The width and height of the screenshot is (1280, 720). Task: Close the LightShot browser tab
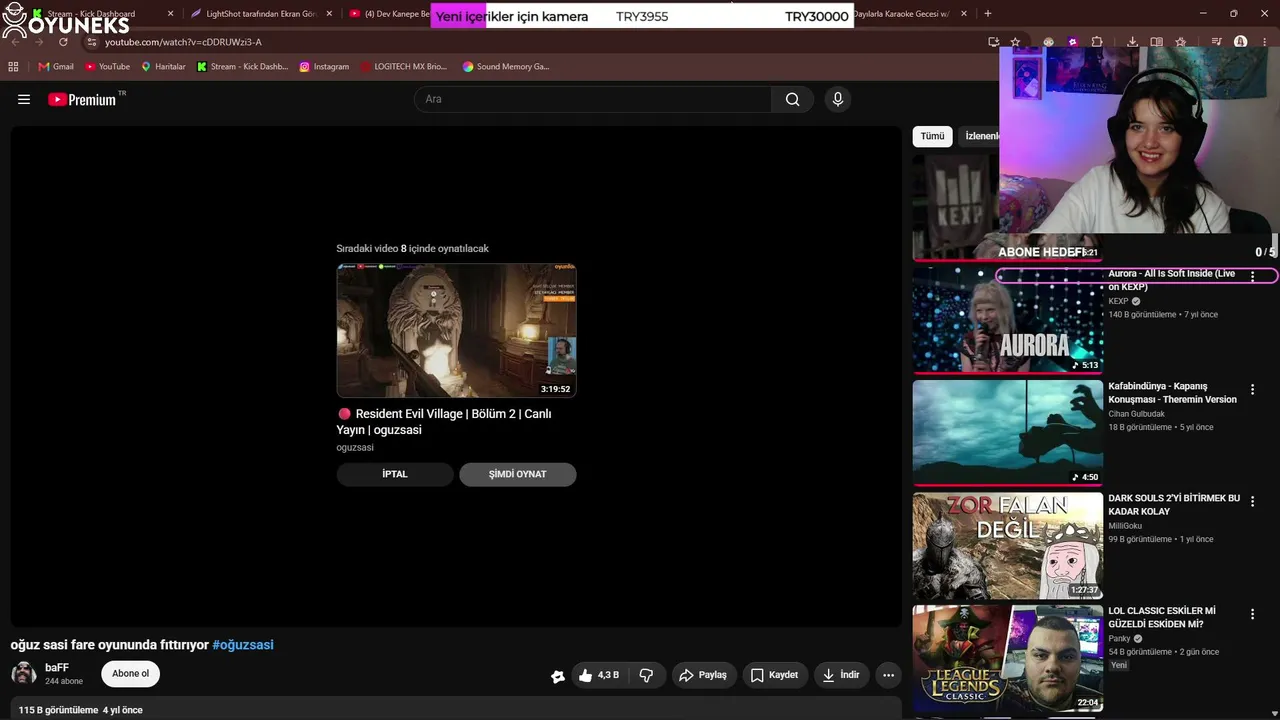[x=329, y=14]
